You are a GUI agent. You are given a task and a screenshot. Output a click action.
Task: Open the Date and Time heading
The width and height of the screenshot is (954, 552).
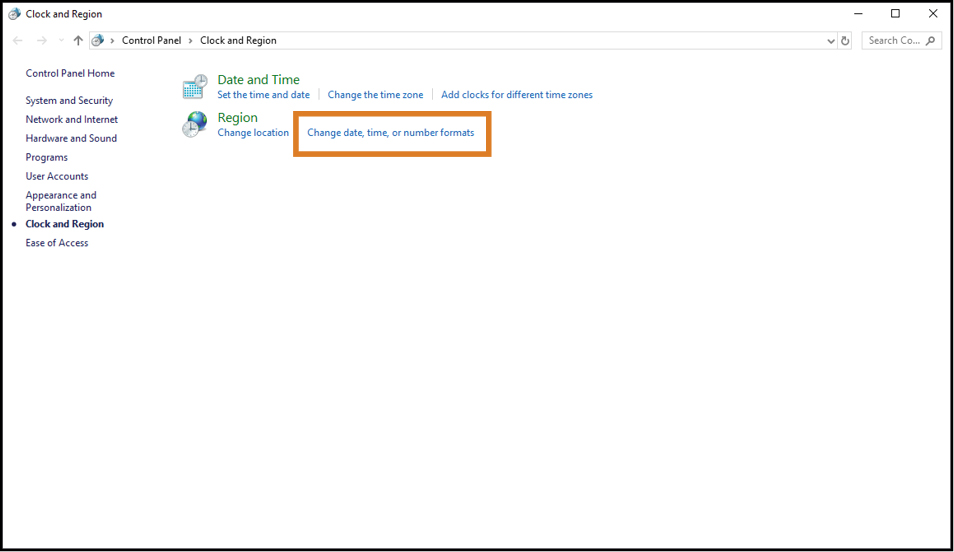(x=259, y=79)
